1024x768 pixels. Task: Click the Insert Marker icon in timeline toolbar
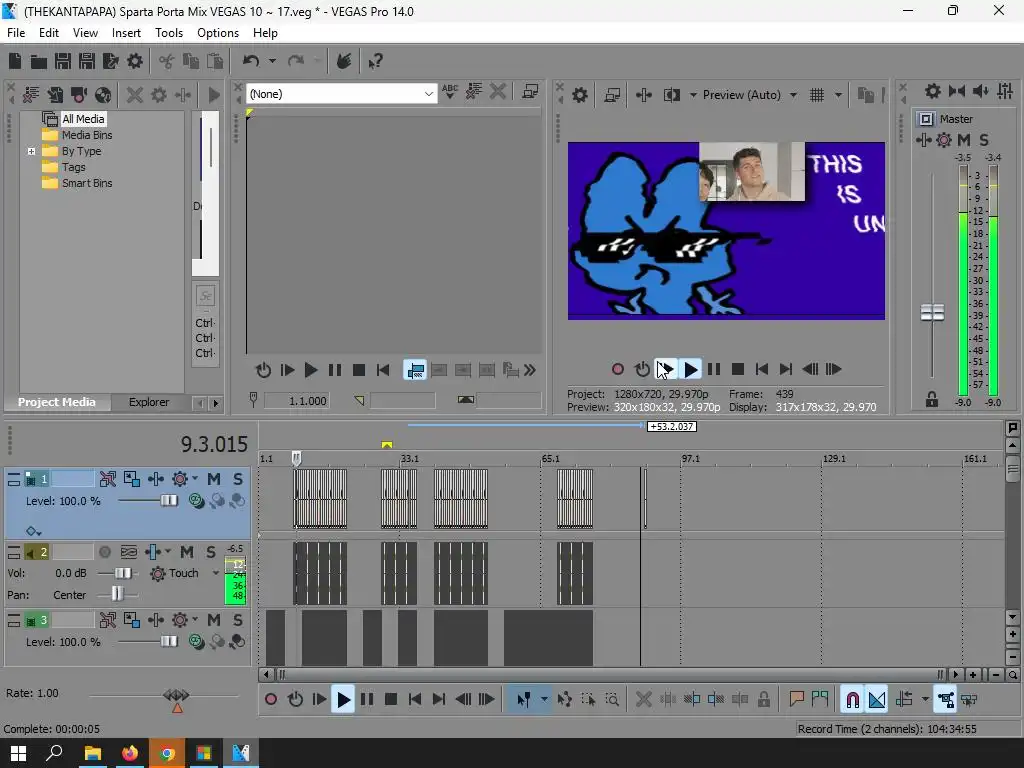point(796,699)
